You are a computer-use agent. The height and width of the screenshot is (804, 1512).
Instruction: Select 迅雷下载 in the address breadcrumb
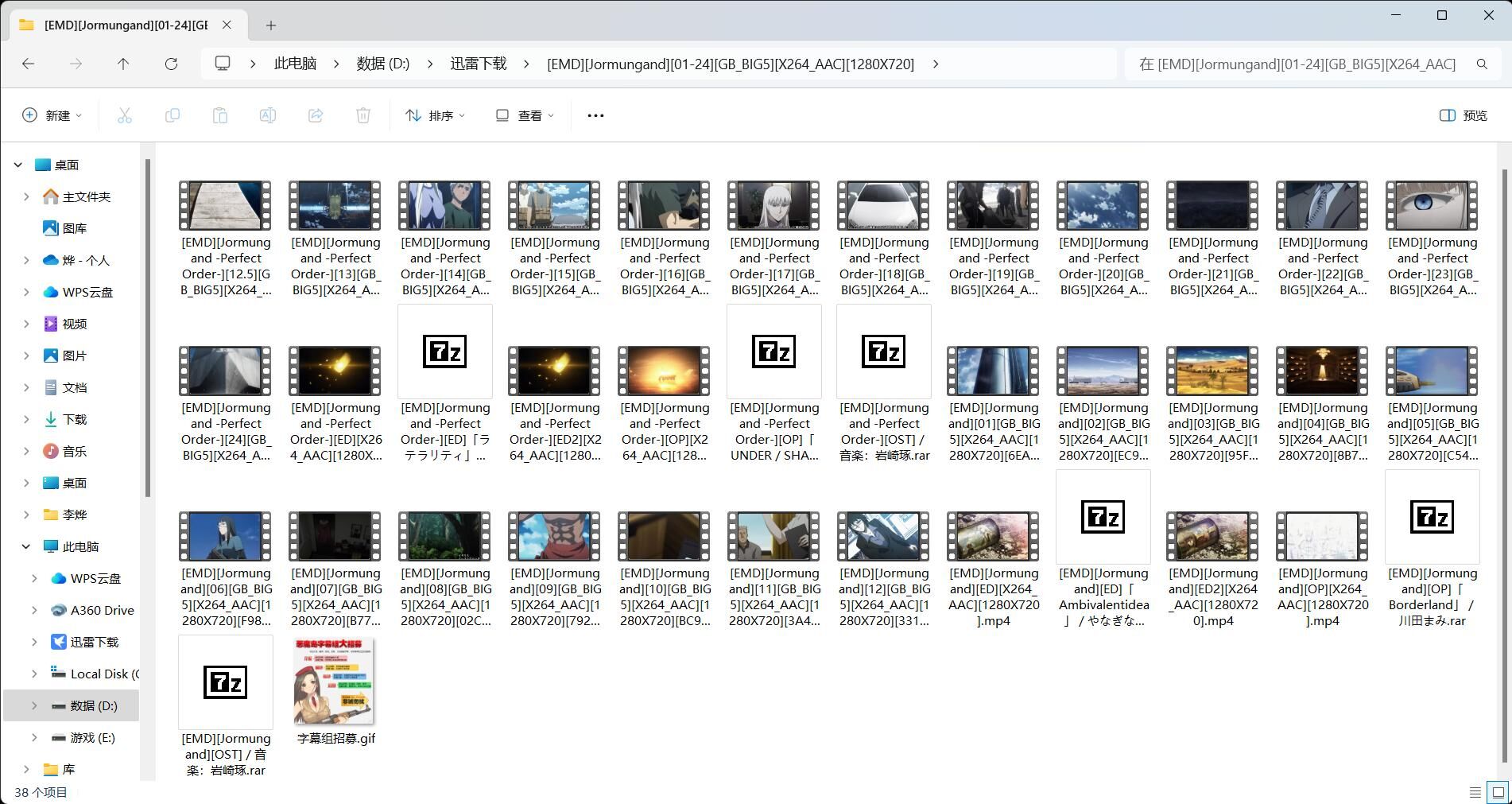478,64
